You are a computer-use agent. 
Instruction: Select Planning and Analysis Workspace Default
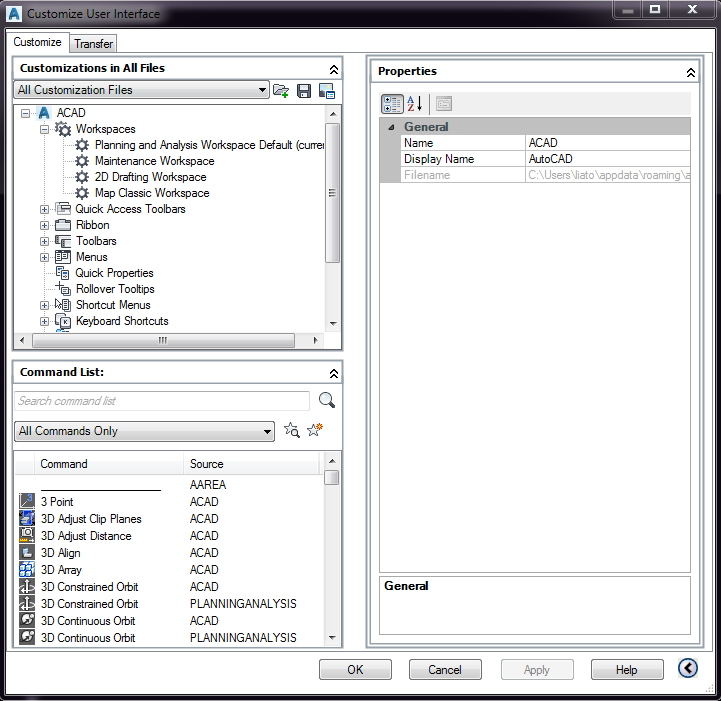tap(209, 145)
